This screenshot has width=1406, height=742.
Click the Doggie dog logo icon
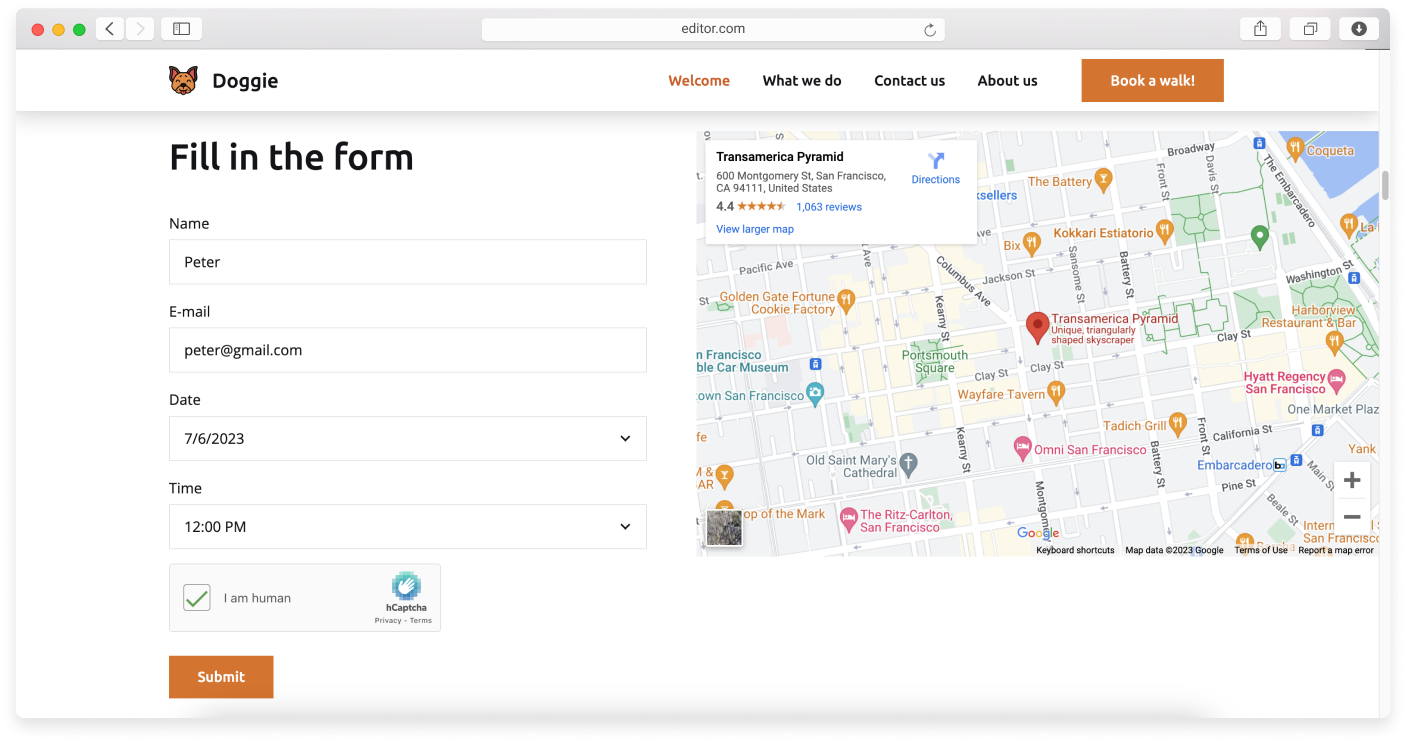pyautogui.click(x=183, y=81)
